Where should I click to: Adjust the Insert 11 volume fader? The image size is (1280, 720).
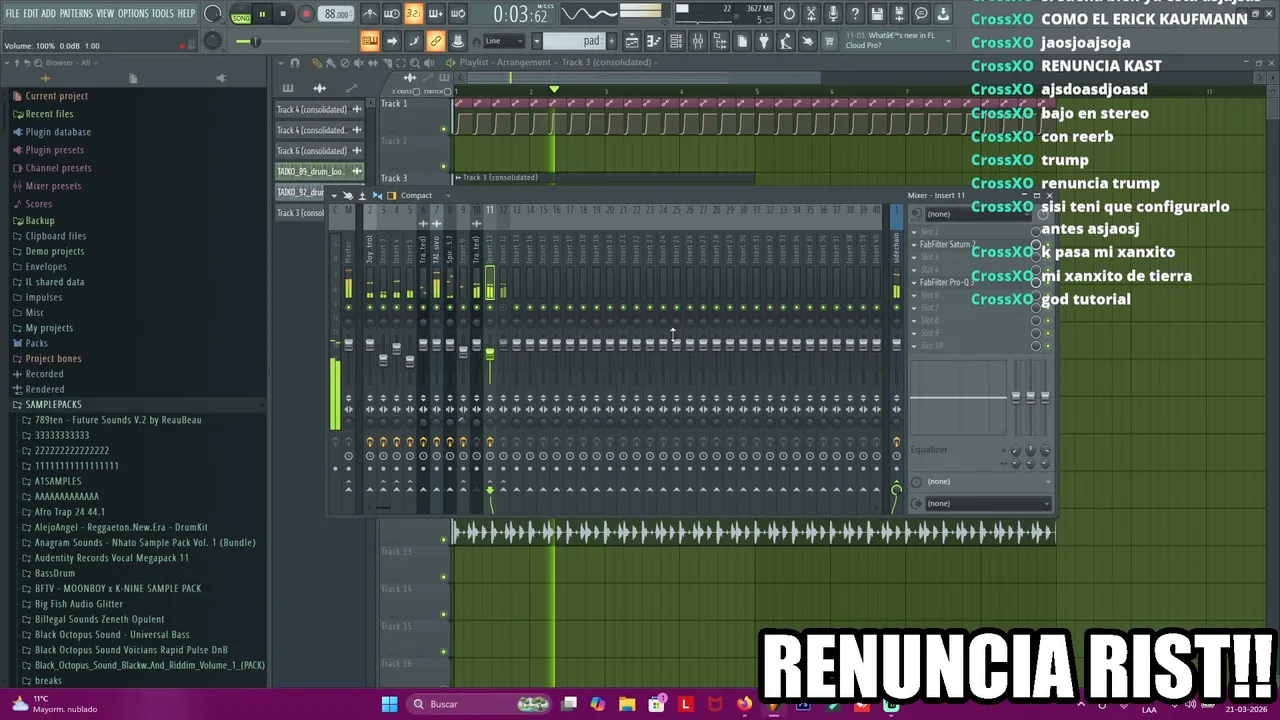(x=490, y=353)
